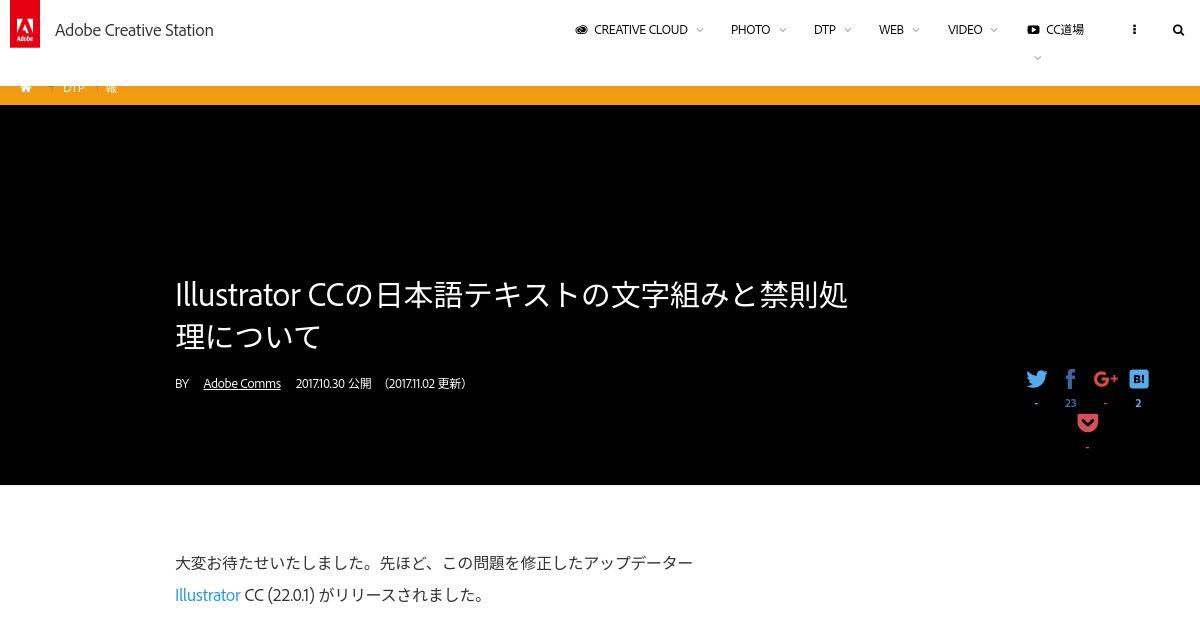Click the Facebook share count 23
This screenshot has height=630, width=1200.
coord(1070,403)
